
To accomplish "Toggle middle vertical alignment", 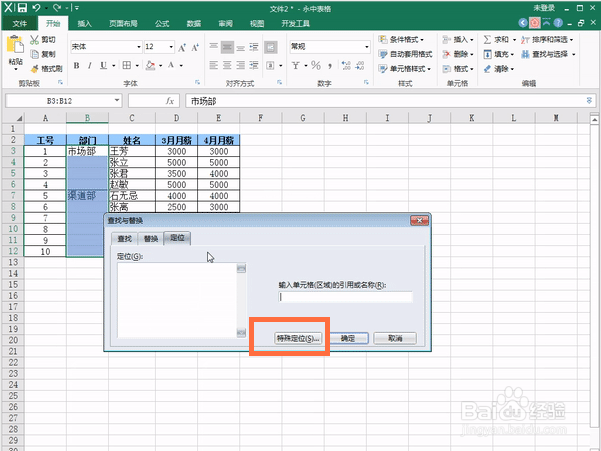I will 227,47.
